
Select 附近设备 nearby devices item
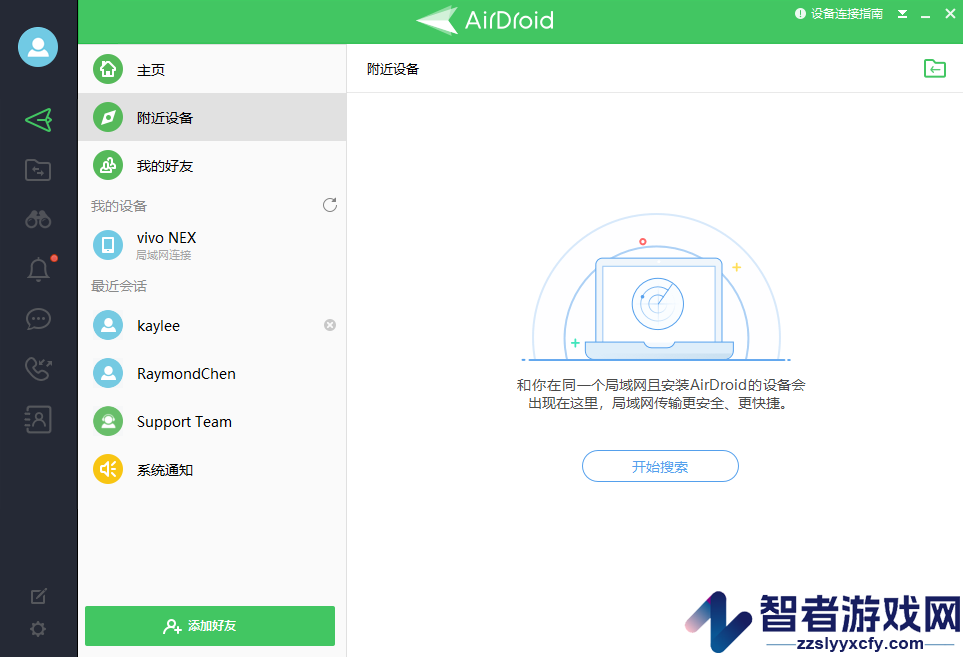coord(212,117)
